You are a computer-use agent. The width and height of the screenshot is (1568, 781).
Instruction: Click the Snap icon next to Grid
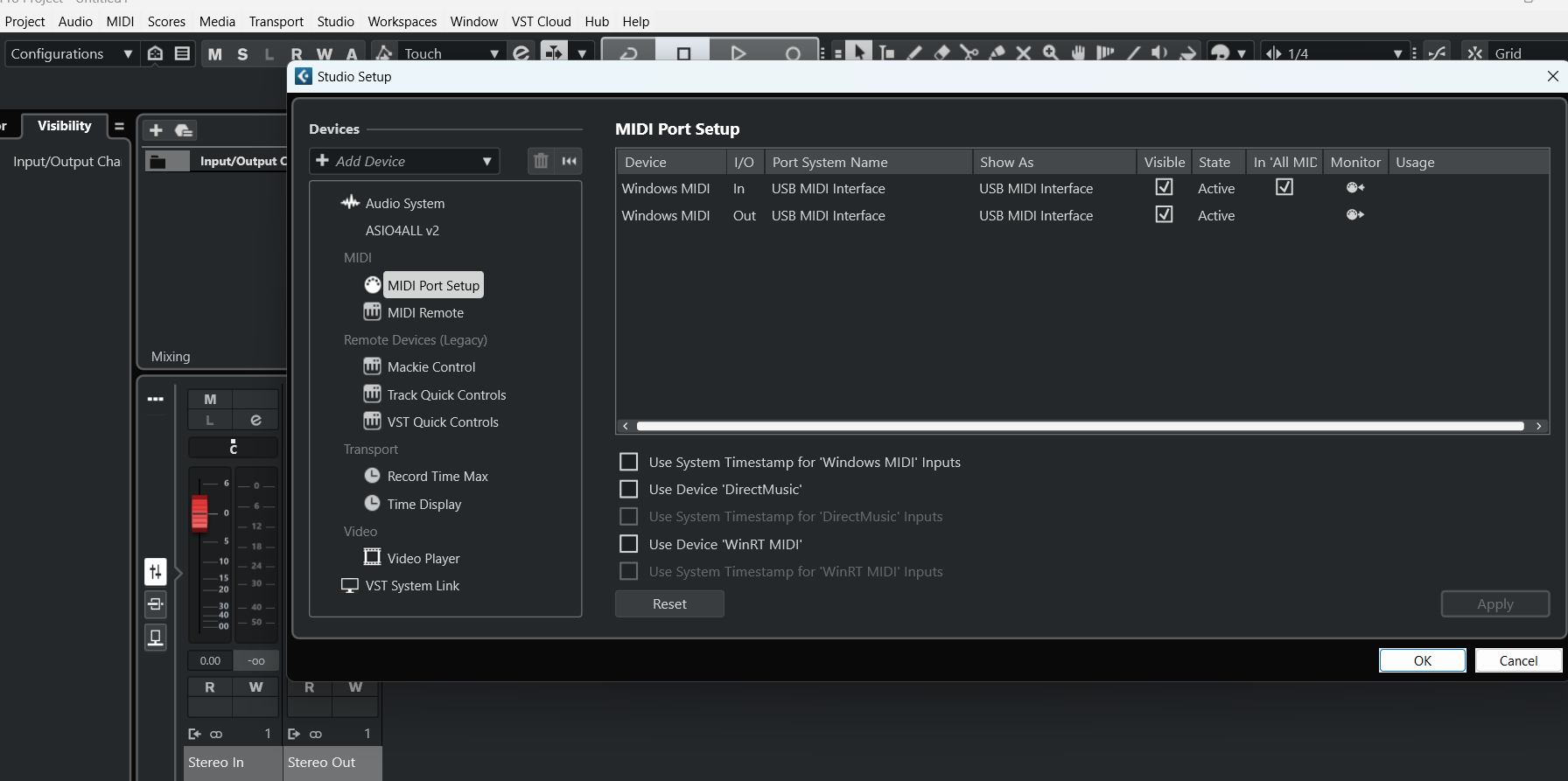1474,53
